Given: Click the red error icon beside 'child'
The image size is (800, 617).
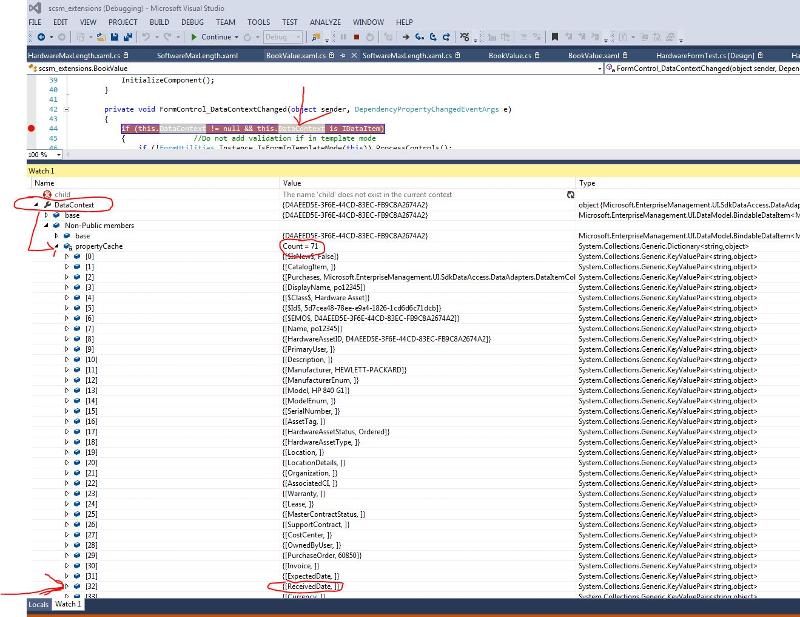Looking at the screenshot, I should pos(47,194).
